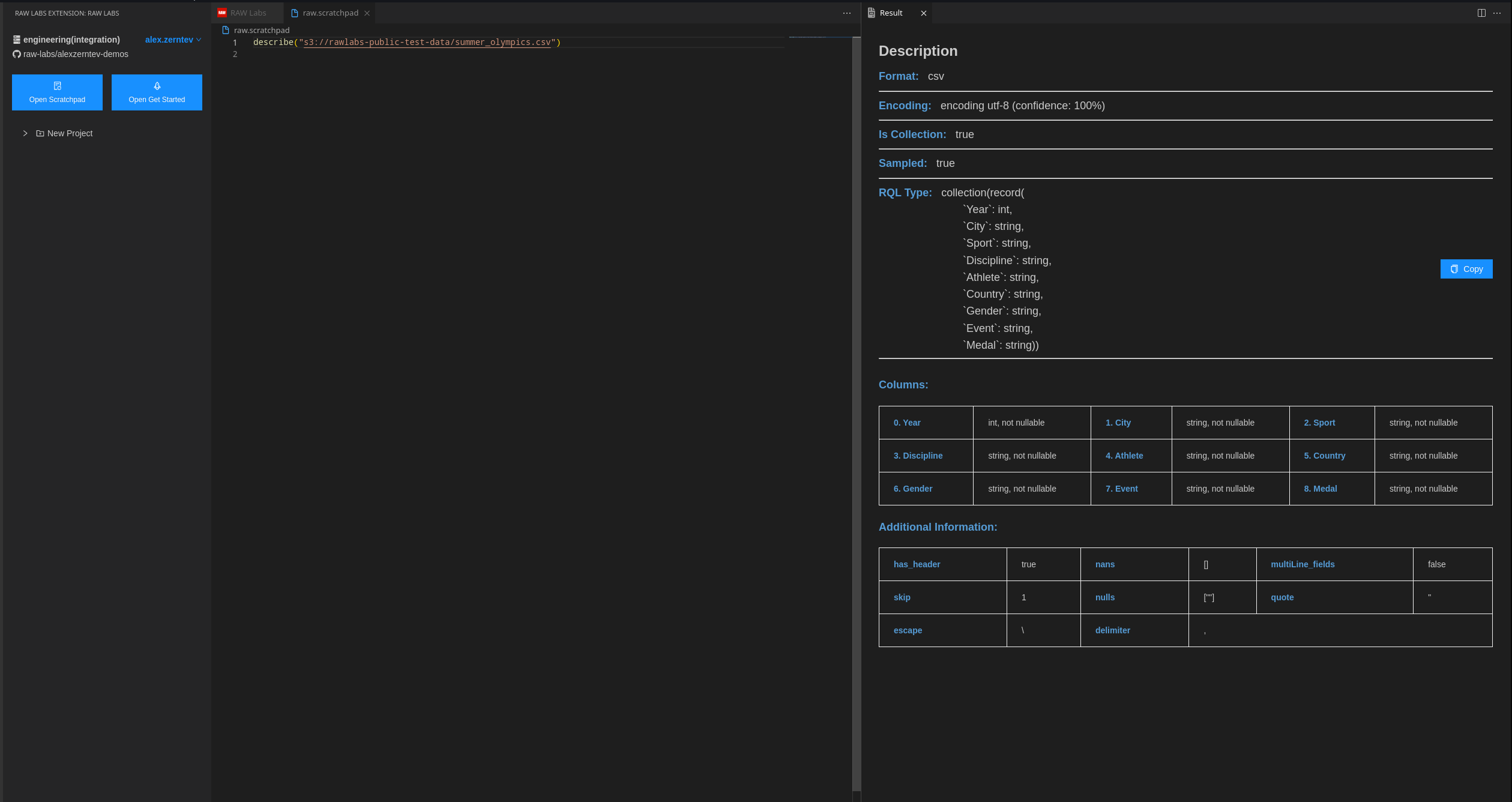The image size is (1512, 802).
Task: Click the RAW Labs red logo icon
Action: coord(222,13)
